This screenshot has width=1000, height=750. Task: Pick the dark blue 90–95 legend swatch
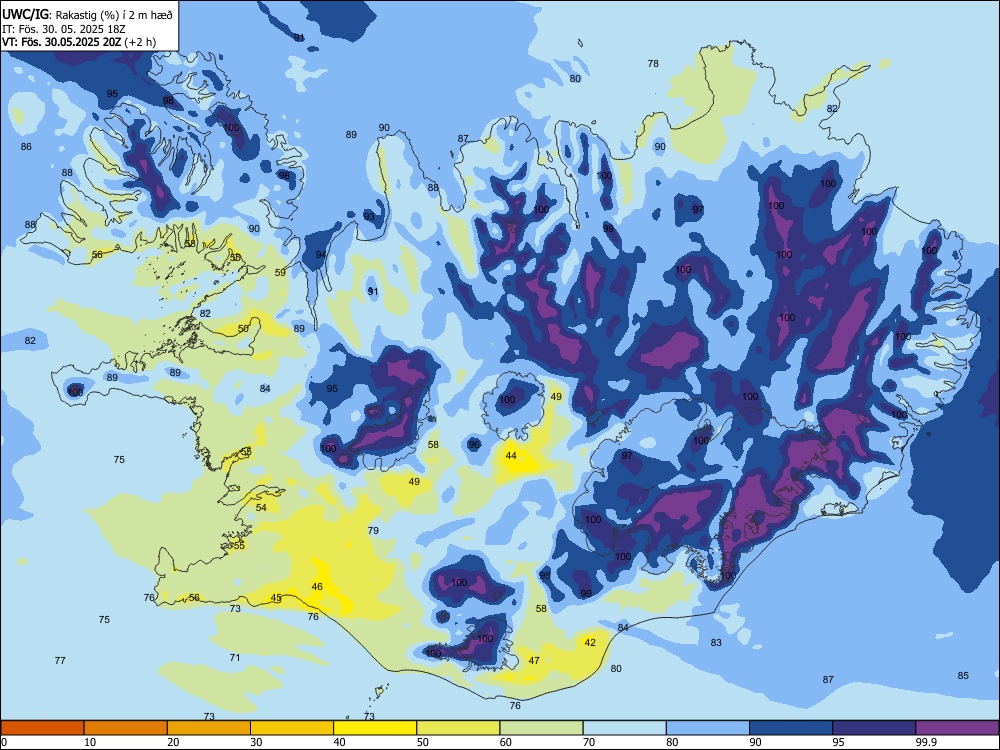[791, 728]
